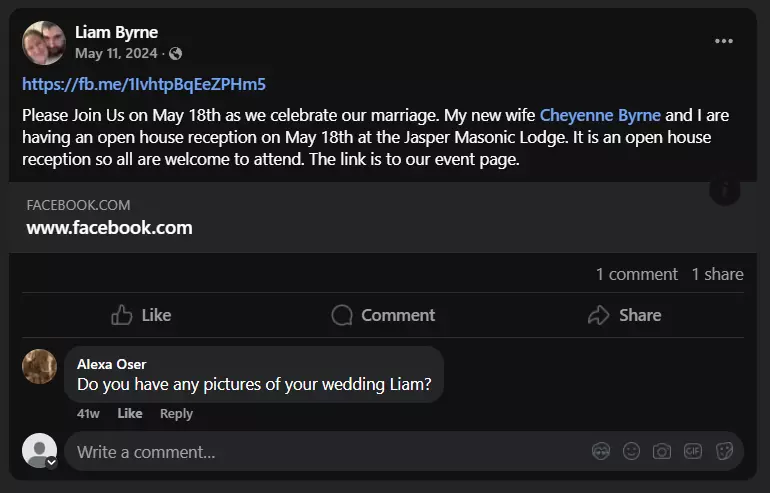
Task: Open the avatar sticker picker in comment box
Action: [601, 451]
